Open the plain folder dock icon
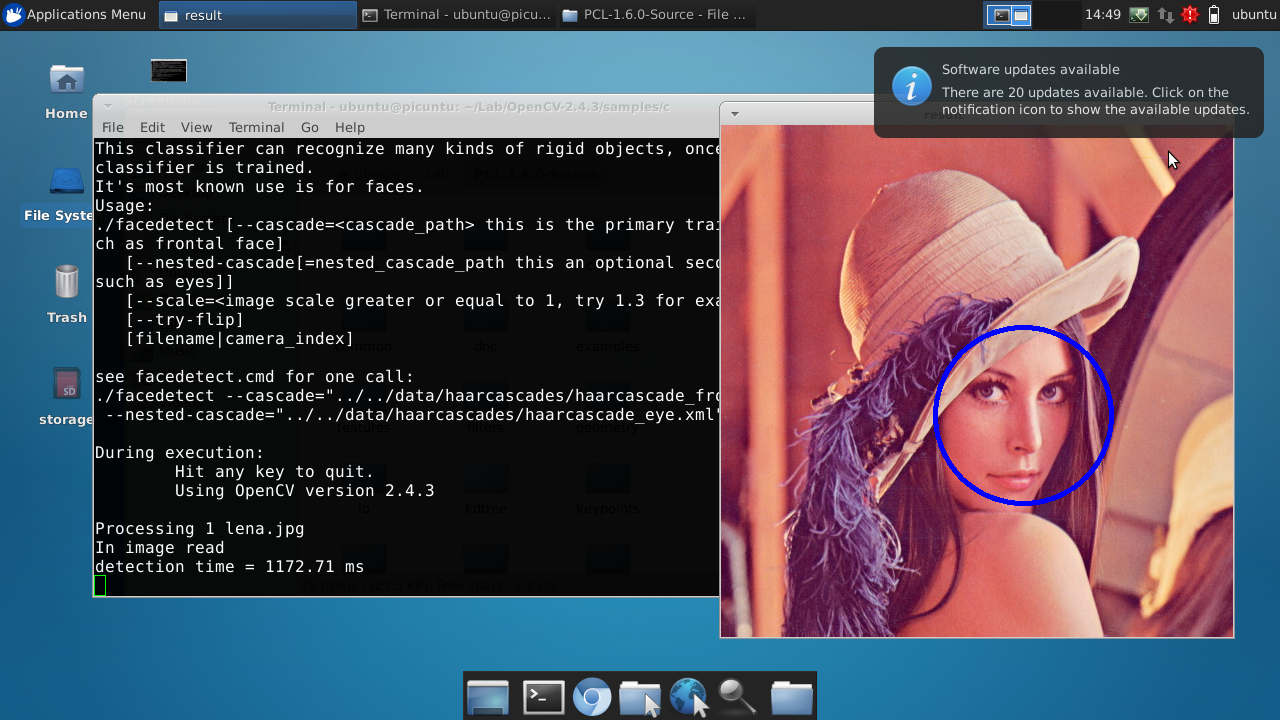 click(791, 697)
